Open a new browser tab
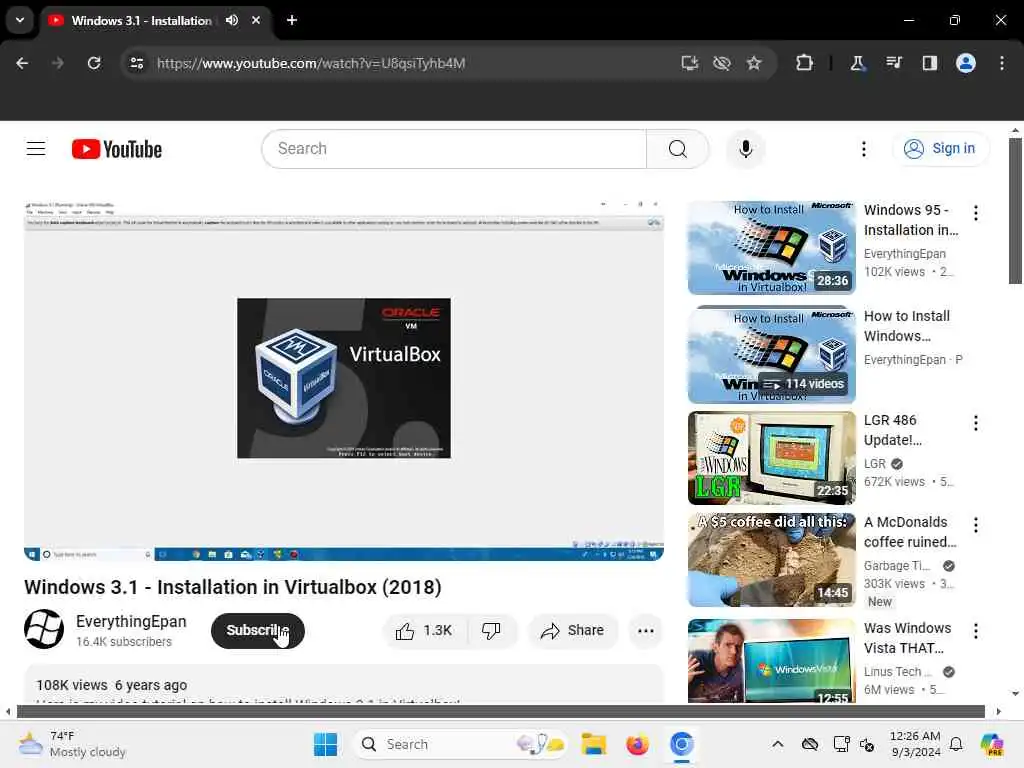Image resolution: width=1024 pixels, height=768 pixels. [x=292, y=20]
